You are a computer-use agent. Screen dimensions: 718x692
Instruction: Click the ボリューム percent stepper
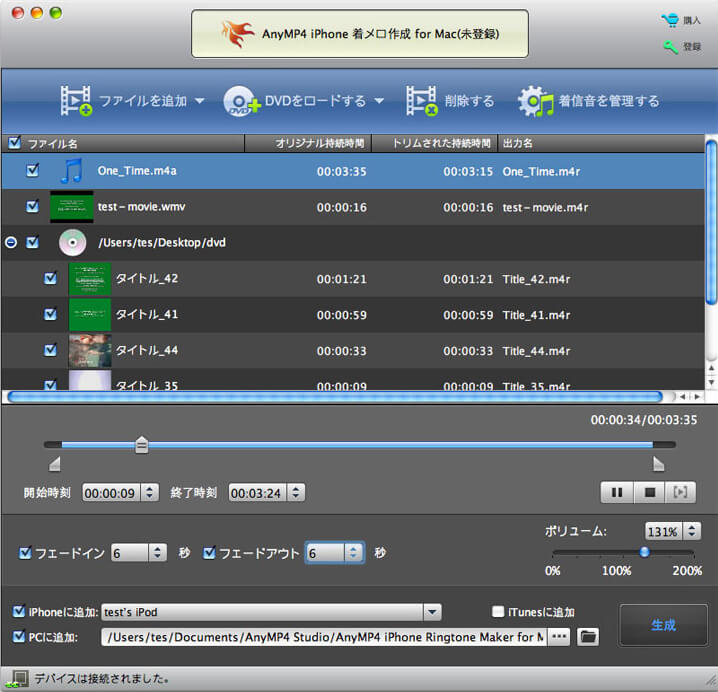coord(691,531)
